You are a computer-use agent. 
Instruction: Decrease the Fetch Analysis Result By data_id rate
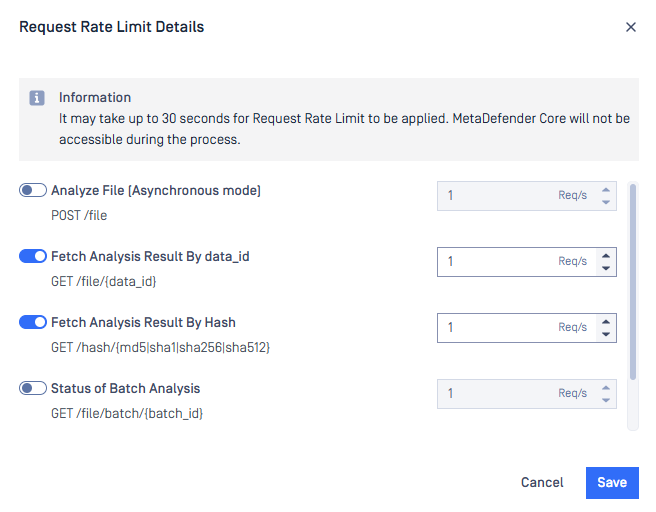[x=605, y=268]
